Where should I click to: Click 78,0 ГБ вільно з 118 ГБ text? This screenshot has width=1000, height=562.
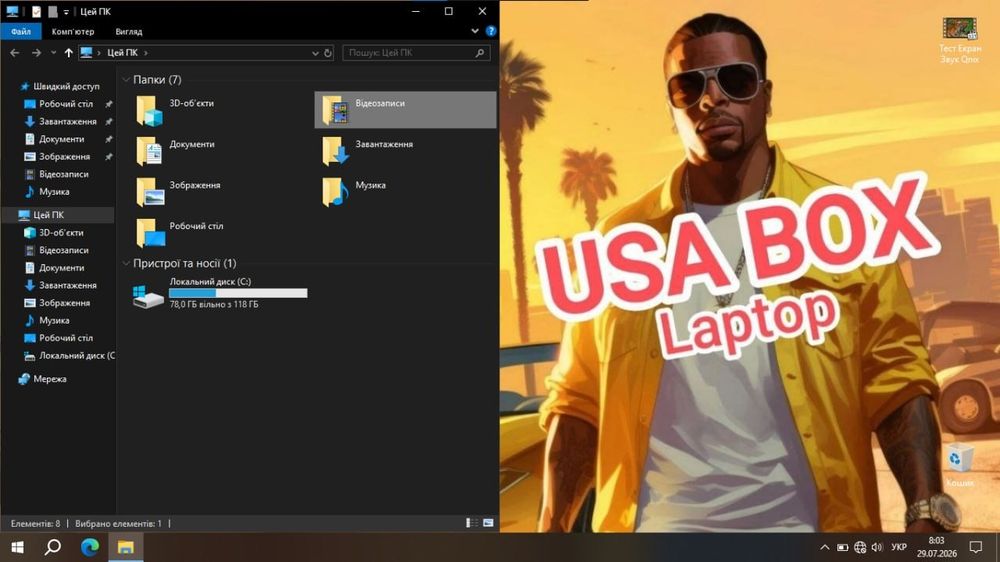point(214,305)
